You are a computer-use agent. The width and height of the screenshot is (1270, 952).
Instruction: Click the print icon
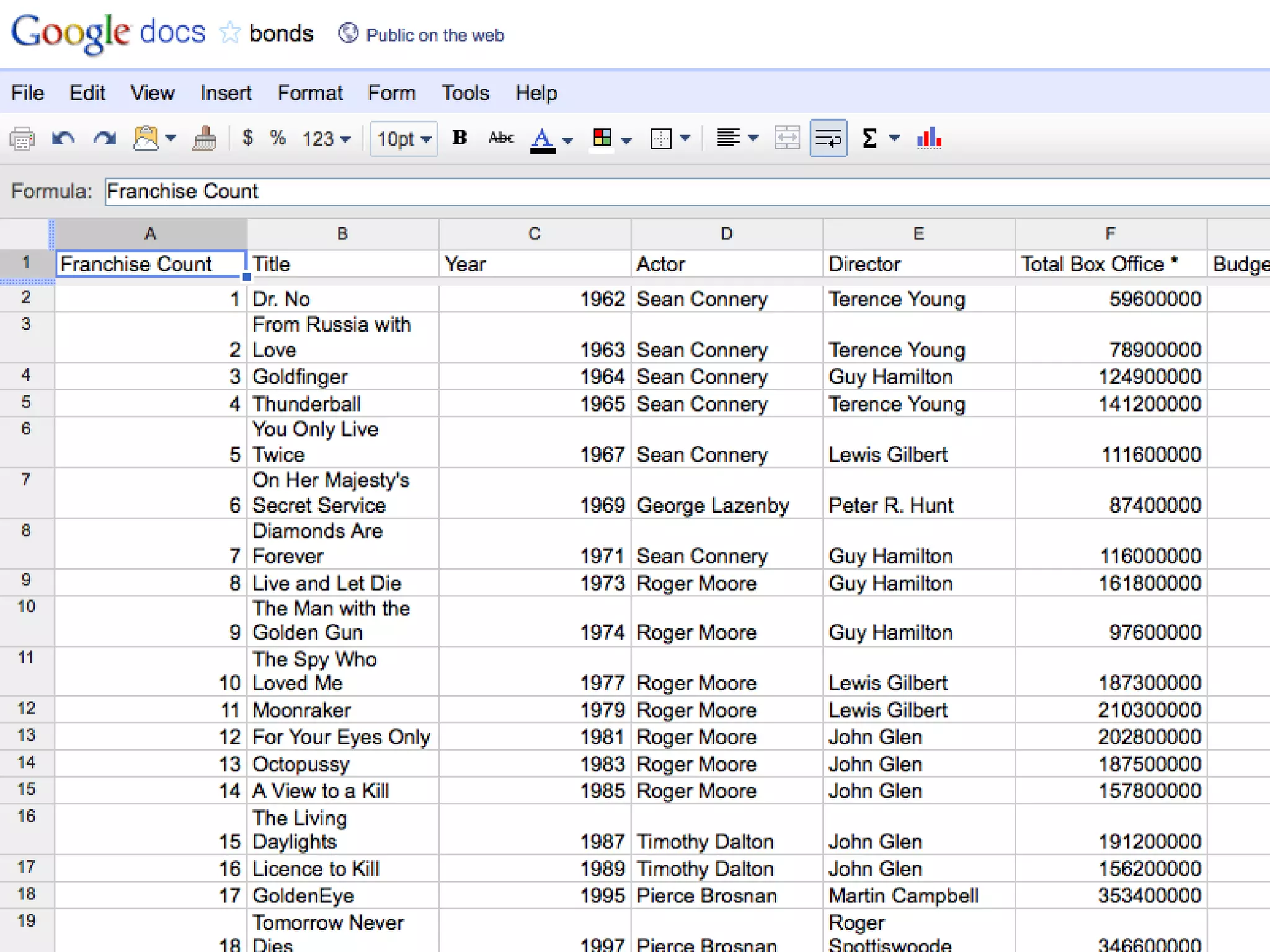pos(22,139)
